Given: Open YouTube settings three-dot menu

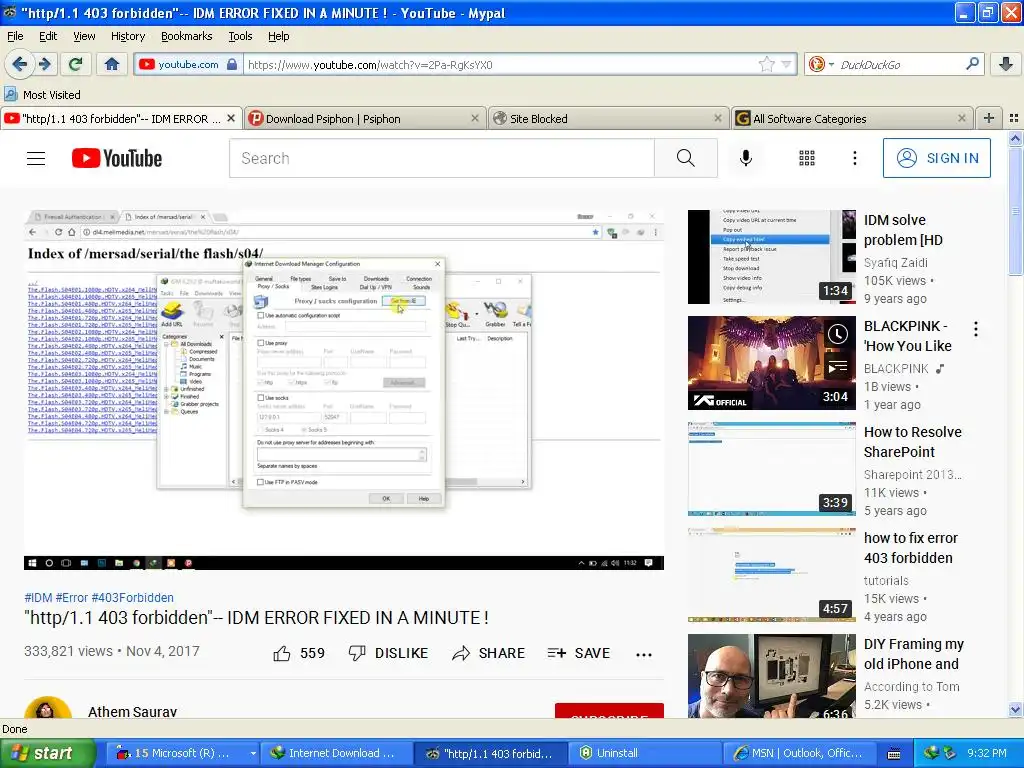Looking at the screenshot, I should [x=854, y=158].
